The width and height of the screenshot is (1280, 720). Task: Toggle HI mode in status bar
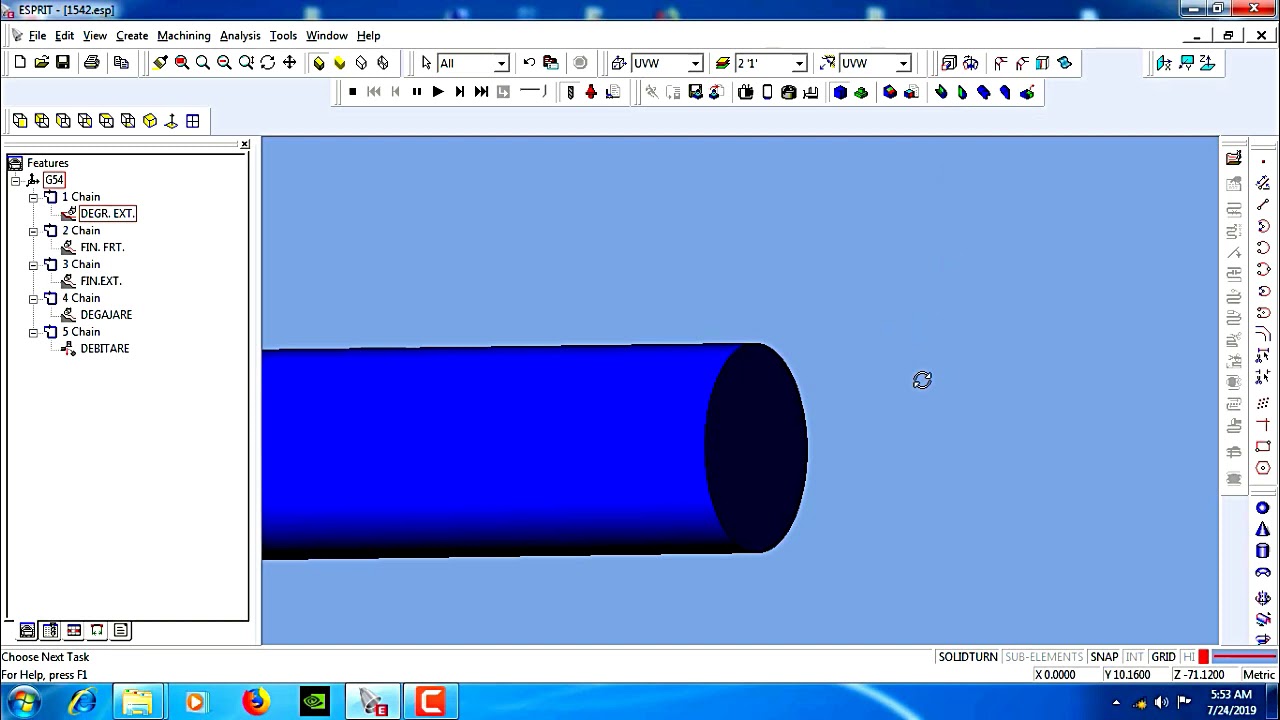(x=1188, y=657)
